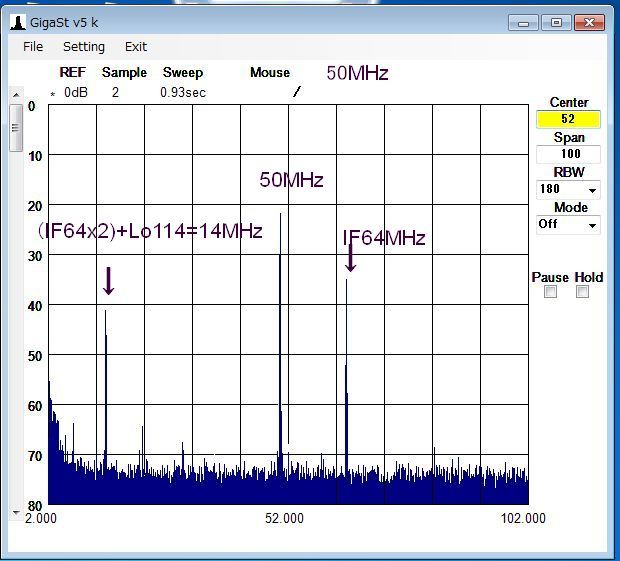Click the Span label

click(569, 137)
